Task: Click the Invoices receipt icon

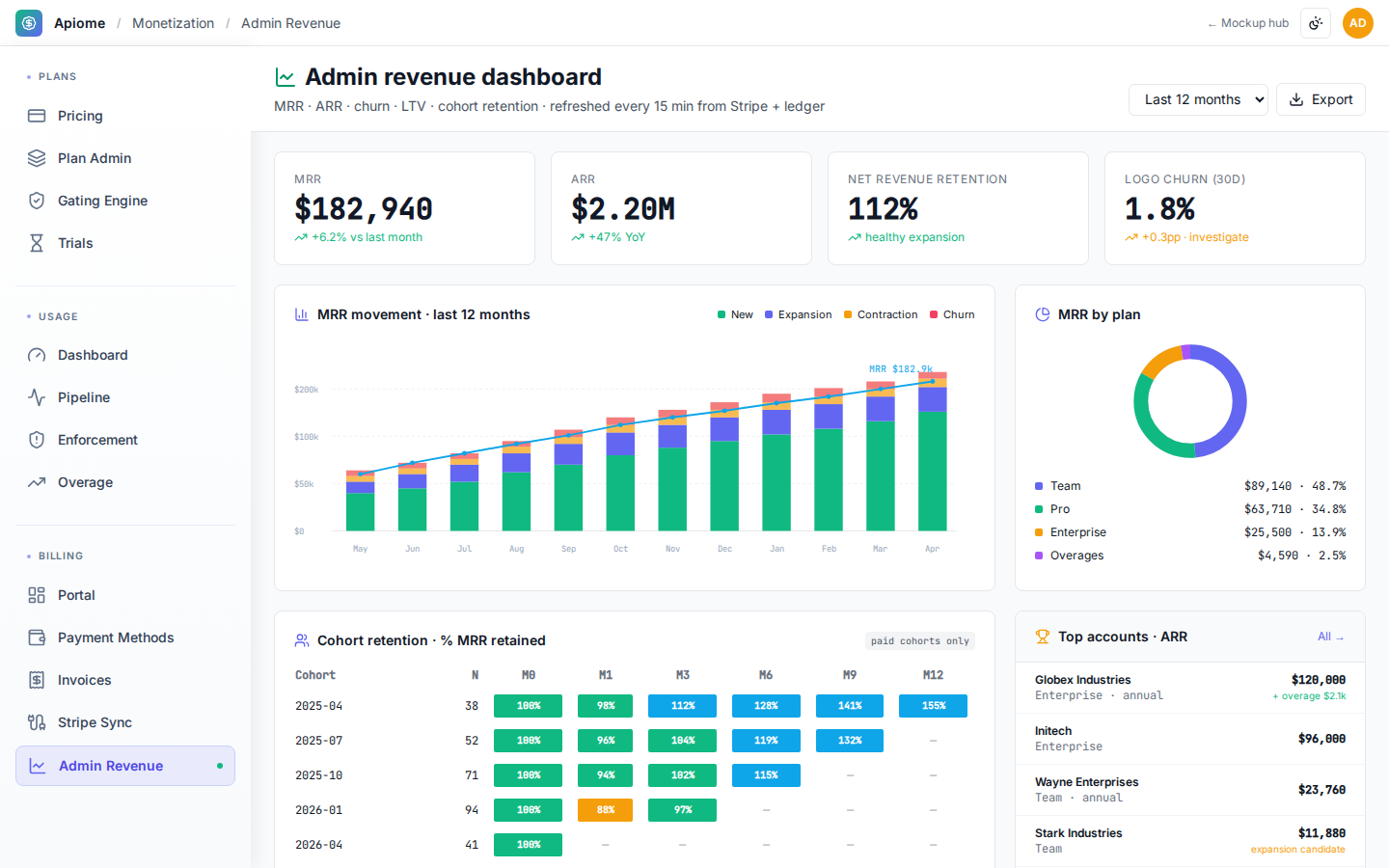Action: (37, 680)
